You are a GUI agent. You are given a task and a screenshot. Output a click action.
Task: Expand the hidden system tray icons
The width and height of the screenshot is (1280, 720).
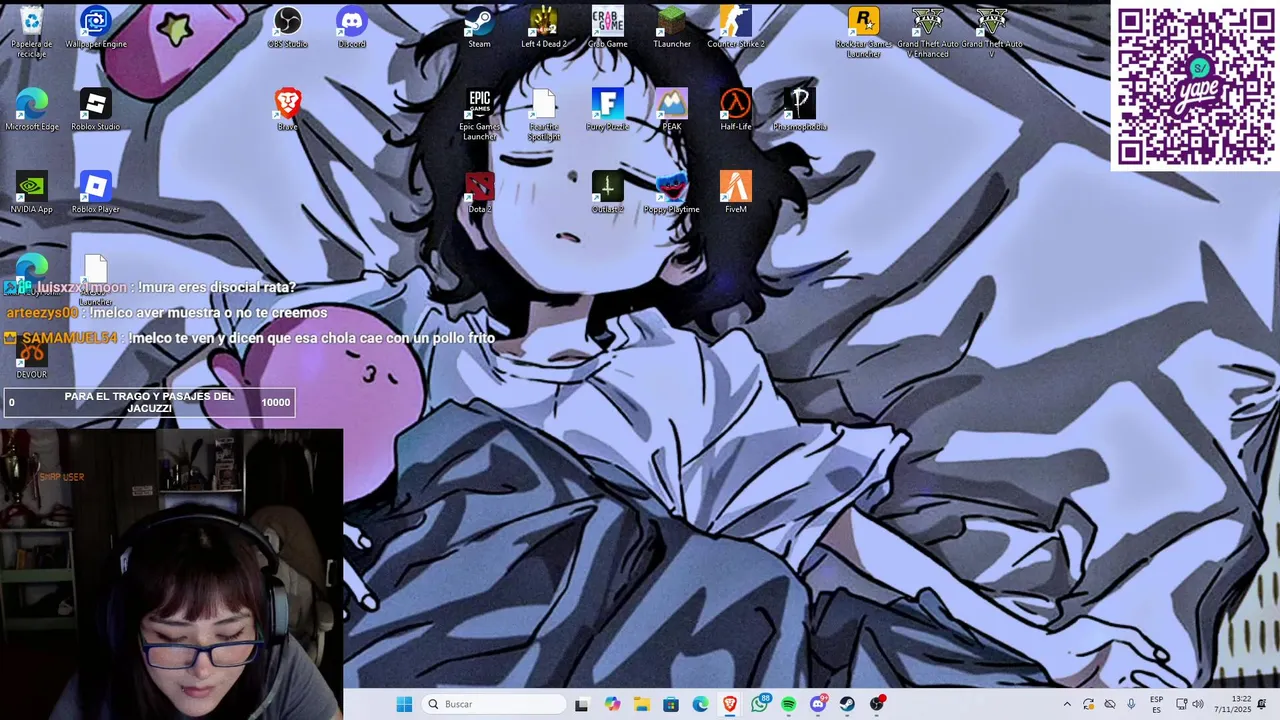pos(1067,704)
